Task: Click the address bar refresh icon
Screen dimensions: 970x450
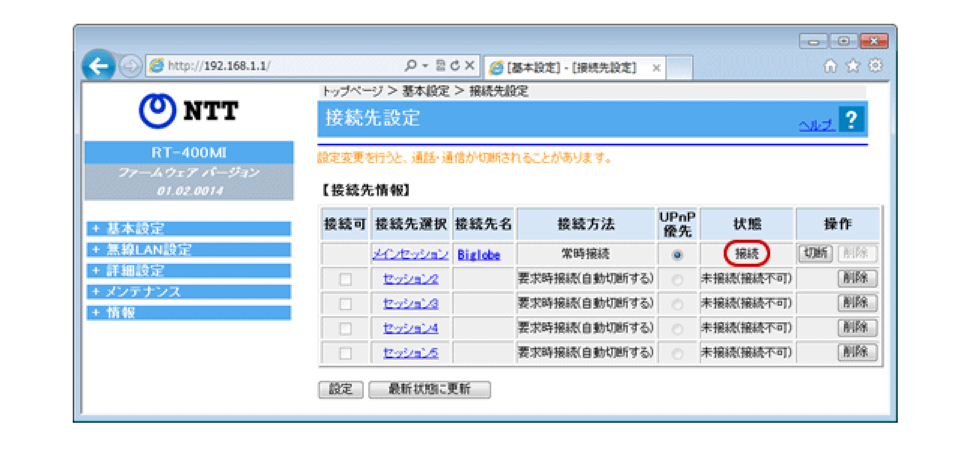Action: 455,67
